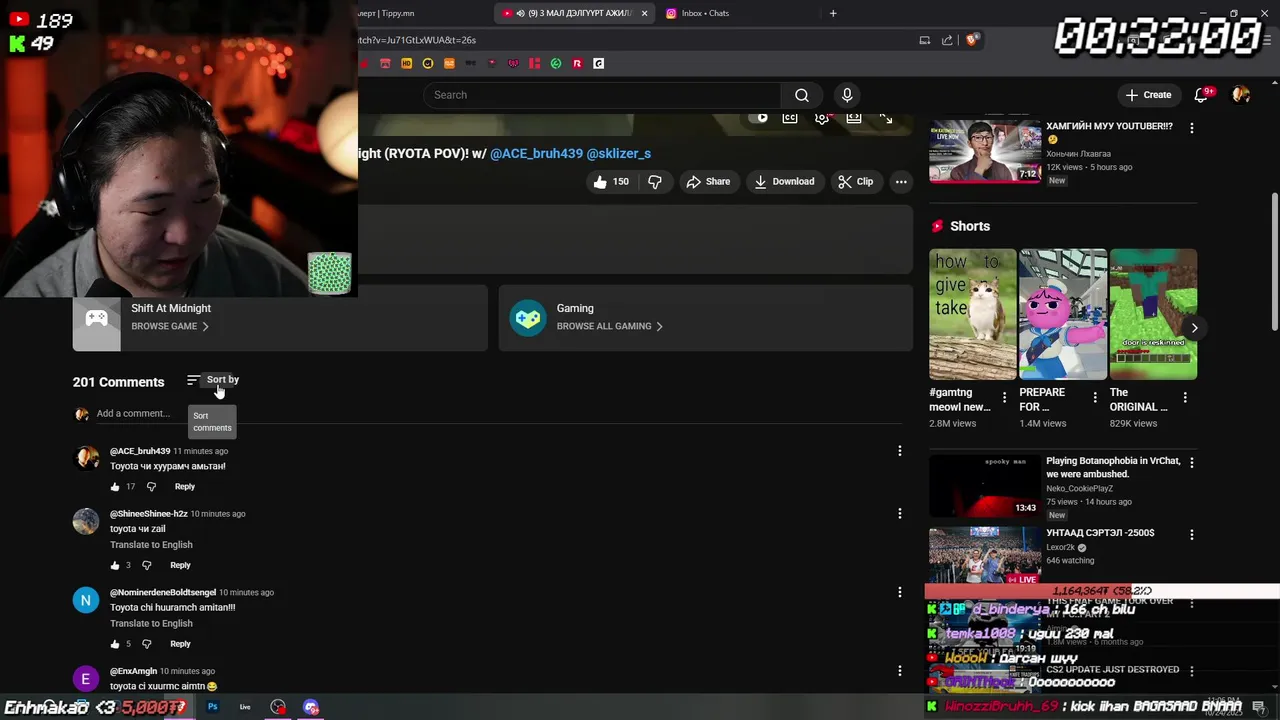
Task: Focus the YouTube search field
Action: tap(602, 95)
